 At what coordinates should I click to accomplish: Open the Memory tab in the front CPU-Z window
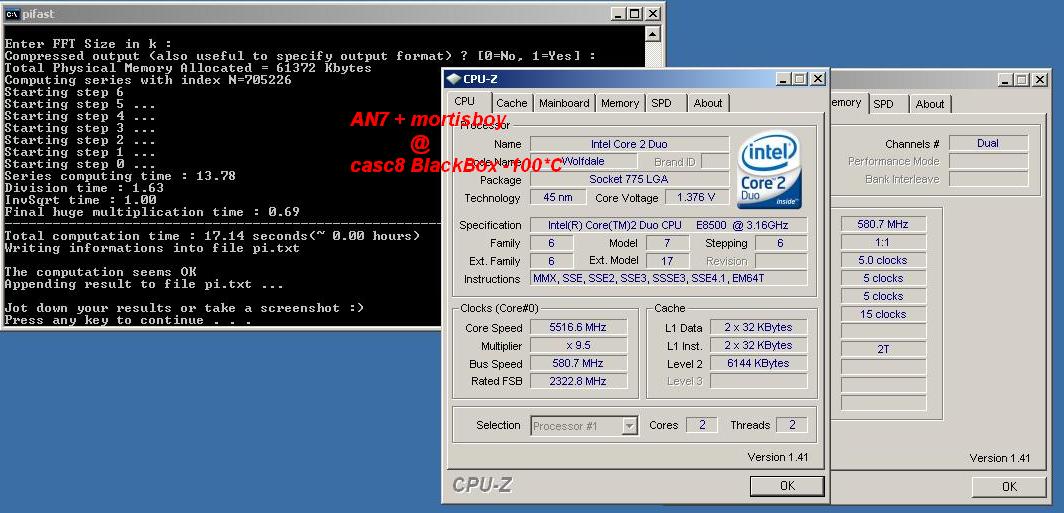[620, 103]
